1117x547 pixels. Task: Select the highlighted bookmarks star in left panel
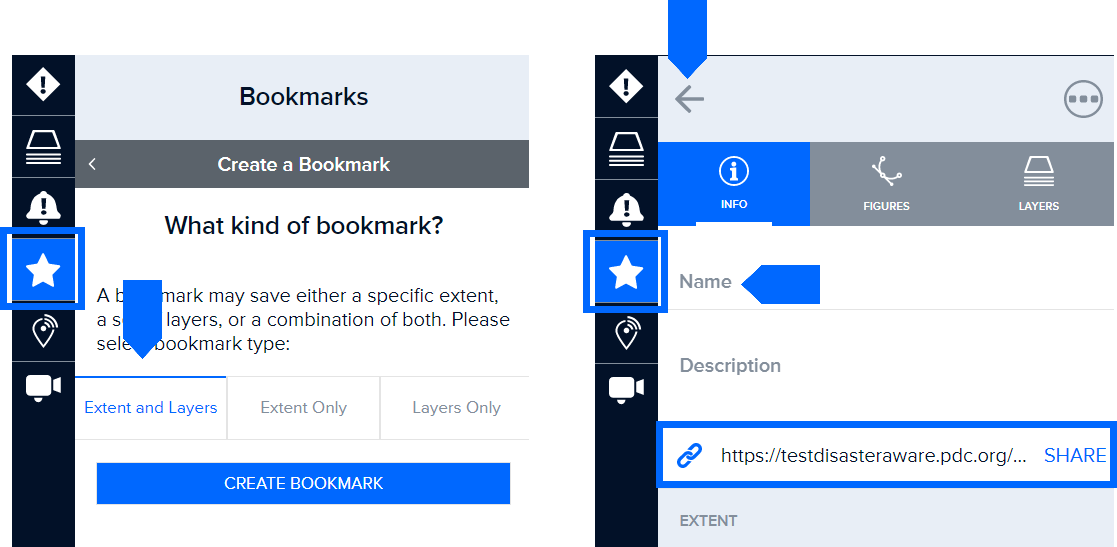pos(43,270)
